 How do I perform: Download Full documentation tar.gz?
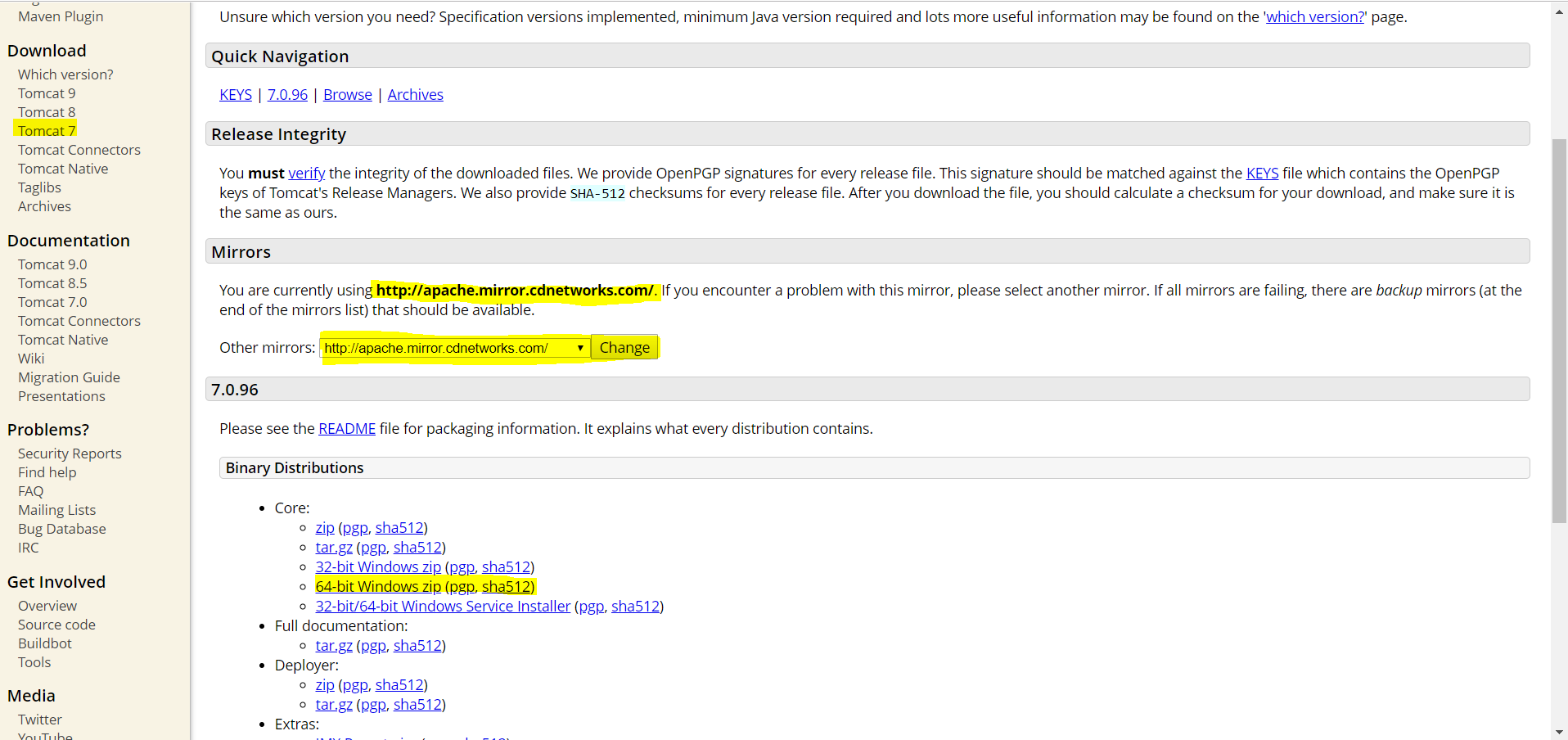click(334, 646)
